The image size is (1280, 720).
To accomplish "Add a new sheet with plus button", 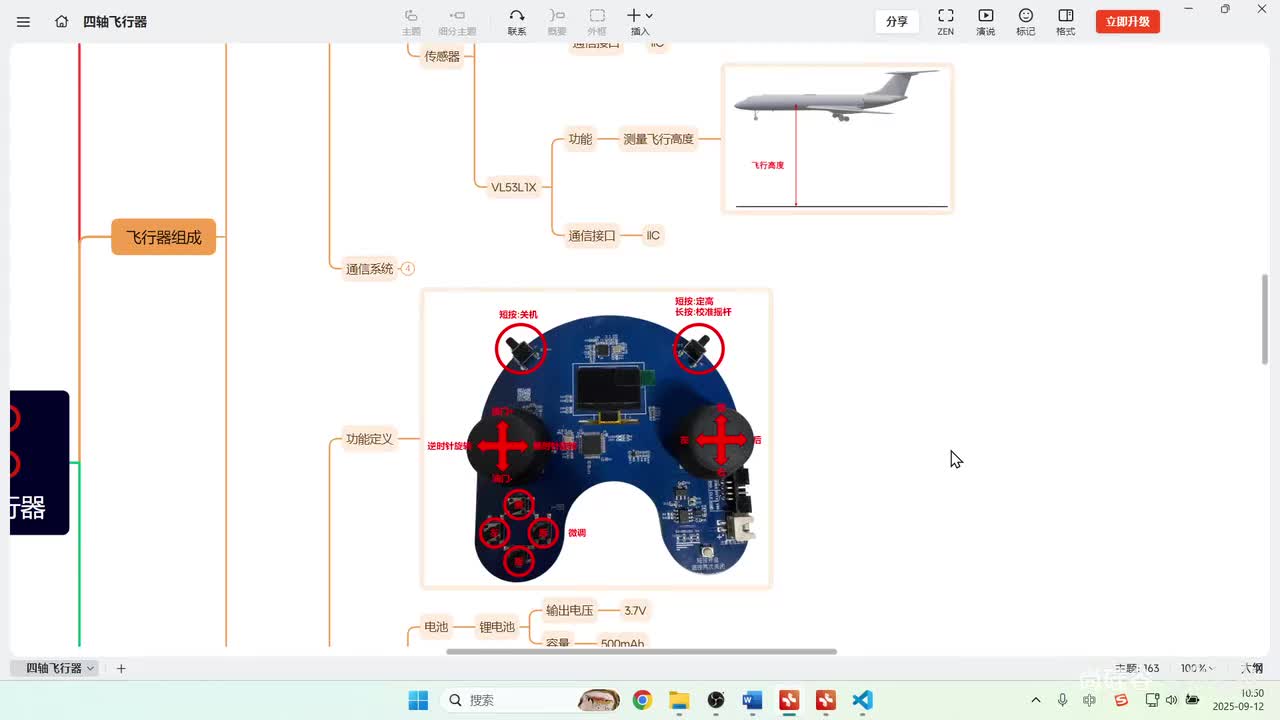I will [x=121, y=668].
